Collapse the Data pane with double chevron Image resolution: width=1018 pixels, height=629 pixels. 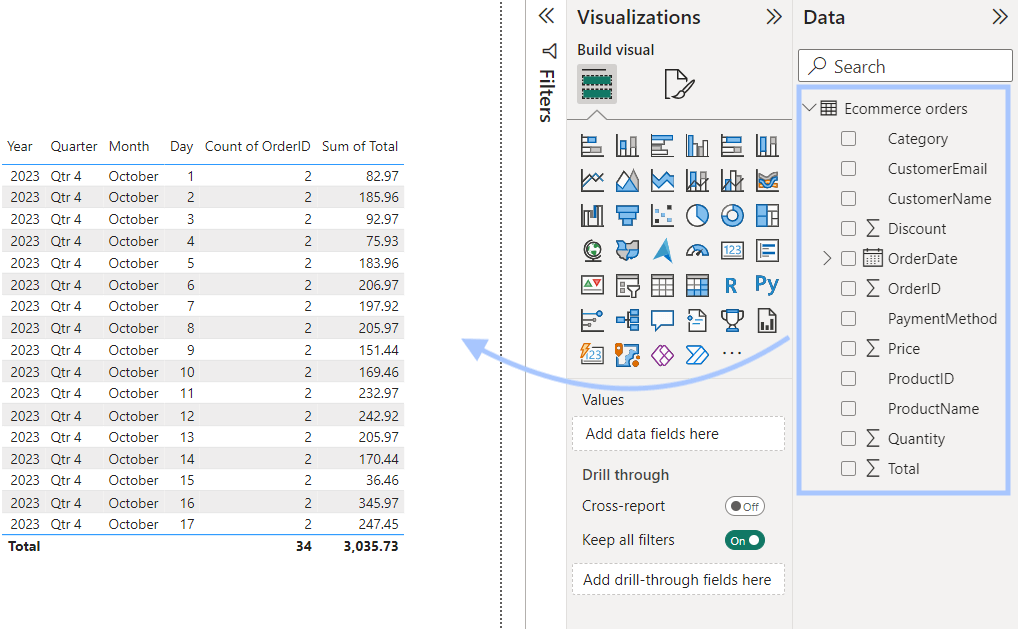[1000, 17]
